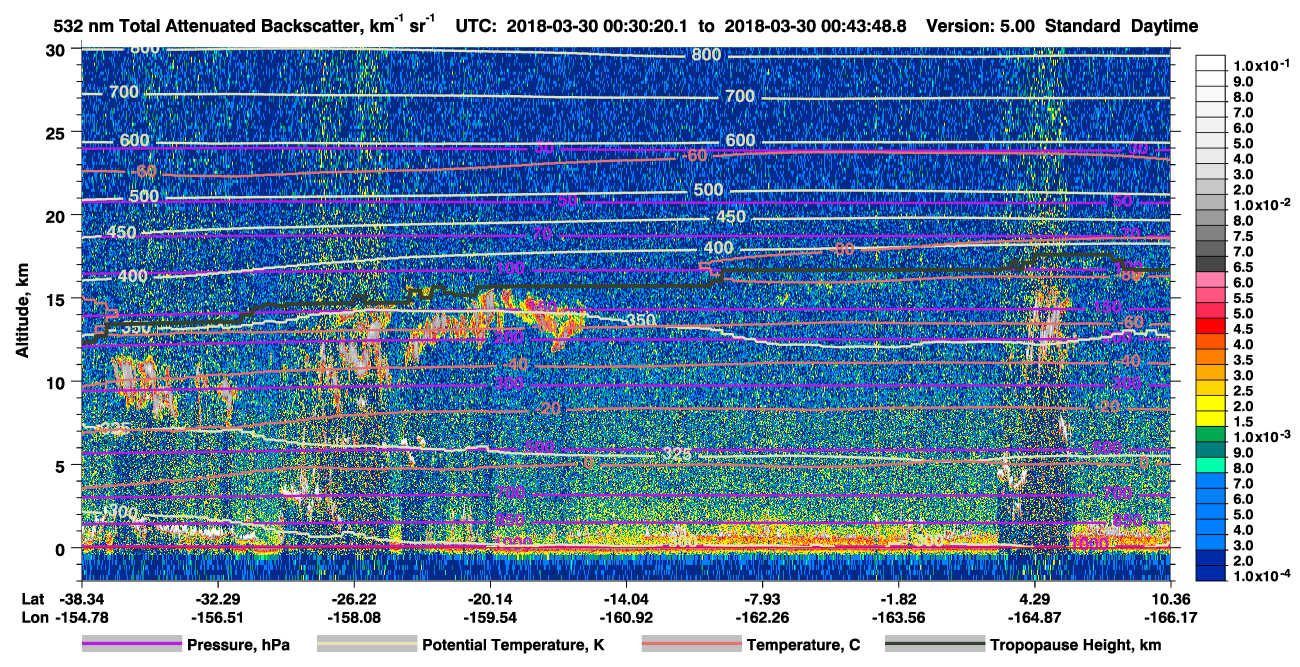Click longitude value -156.51
The width and height of the screenshot is (1300, 667).
coord(216,617)
